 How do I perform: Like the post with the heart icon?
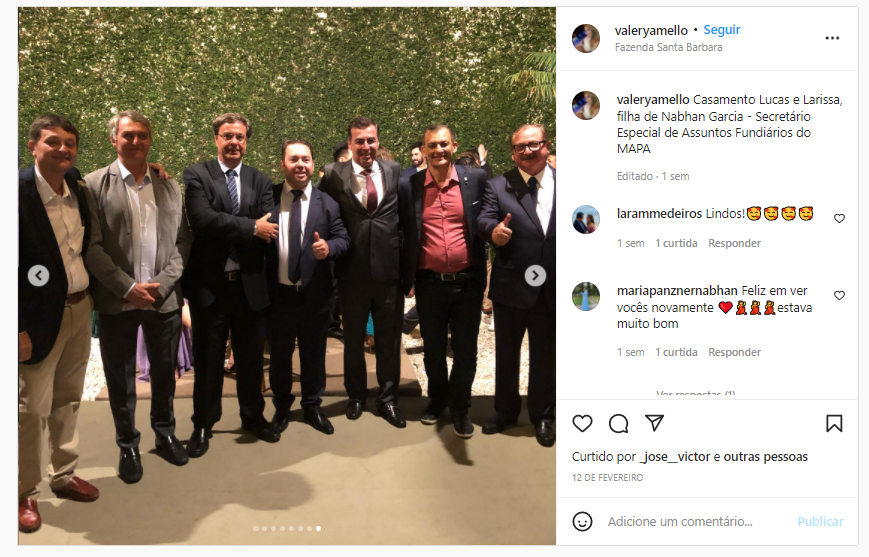(x=582, y=424)
